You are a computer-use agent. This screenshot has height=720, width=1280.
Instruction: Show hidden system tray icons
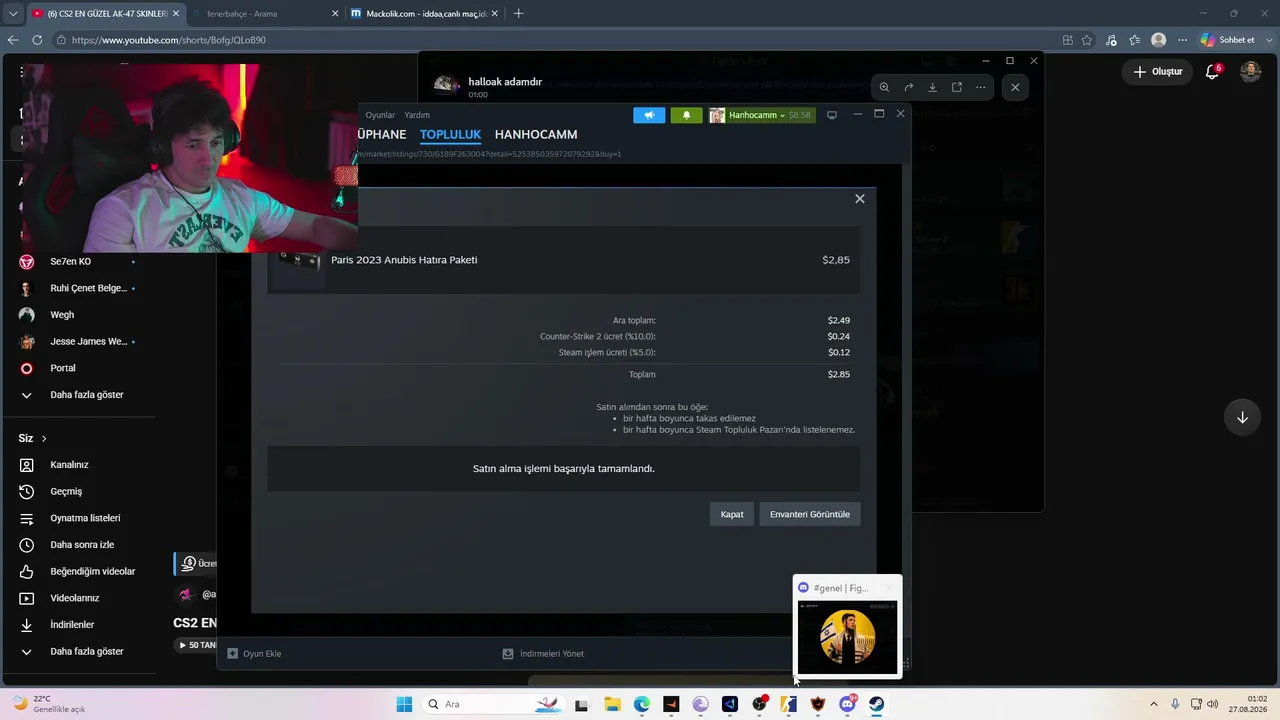1153,704
